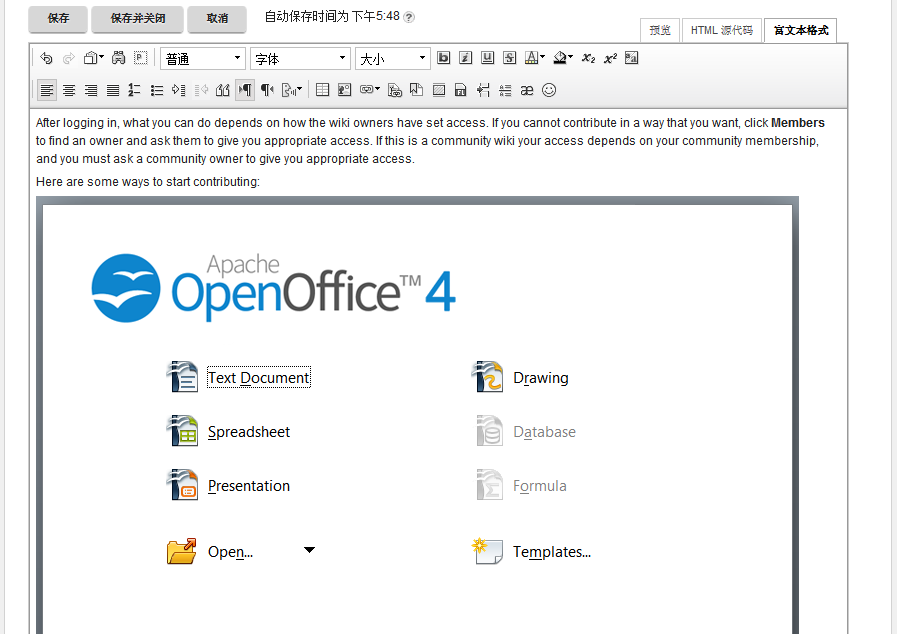Toggle superscript formatting
The image size is (897, 634).
click(610, 58)
